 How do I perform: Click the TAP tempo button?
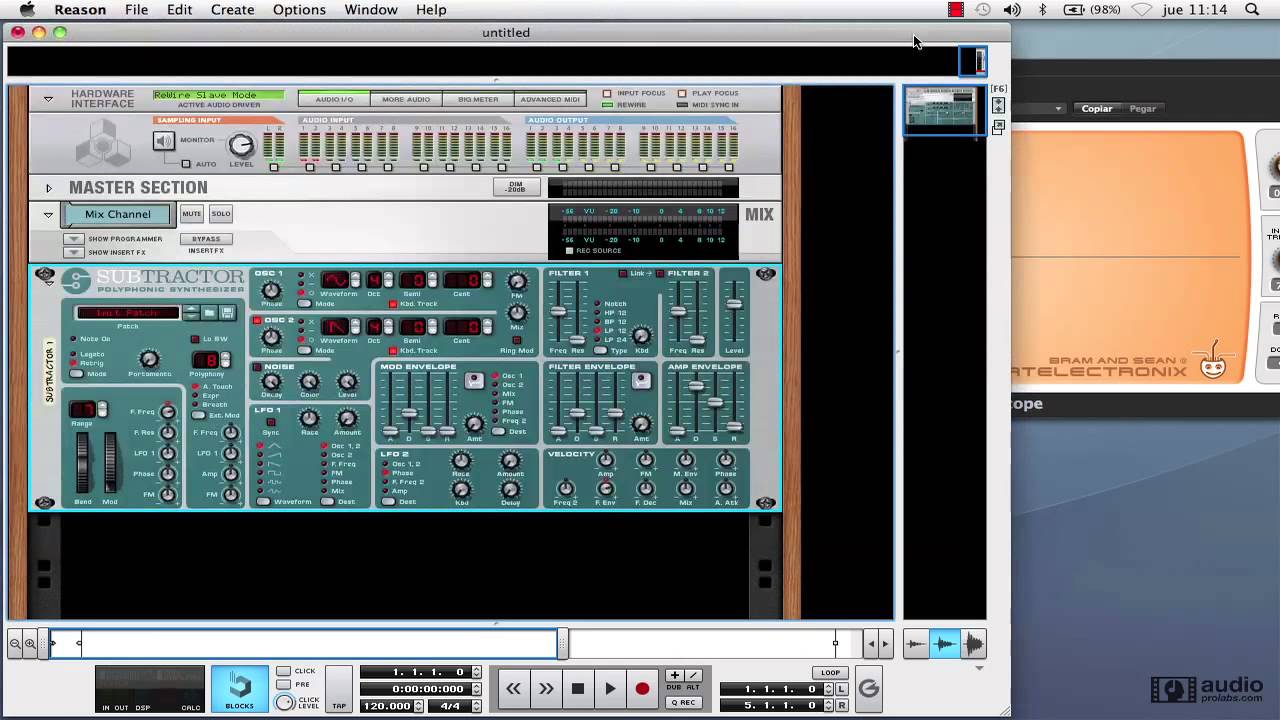[x=339, y=690]
